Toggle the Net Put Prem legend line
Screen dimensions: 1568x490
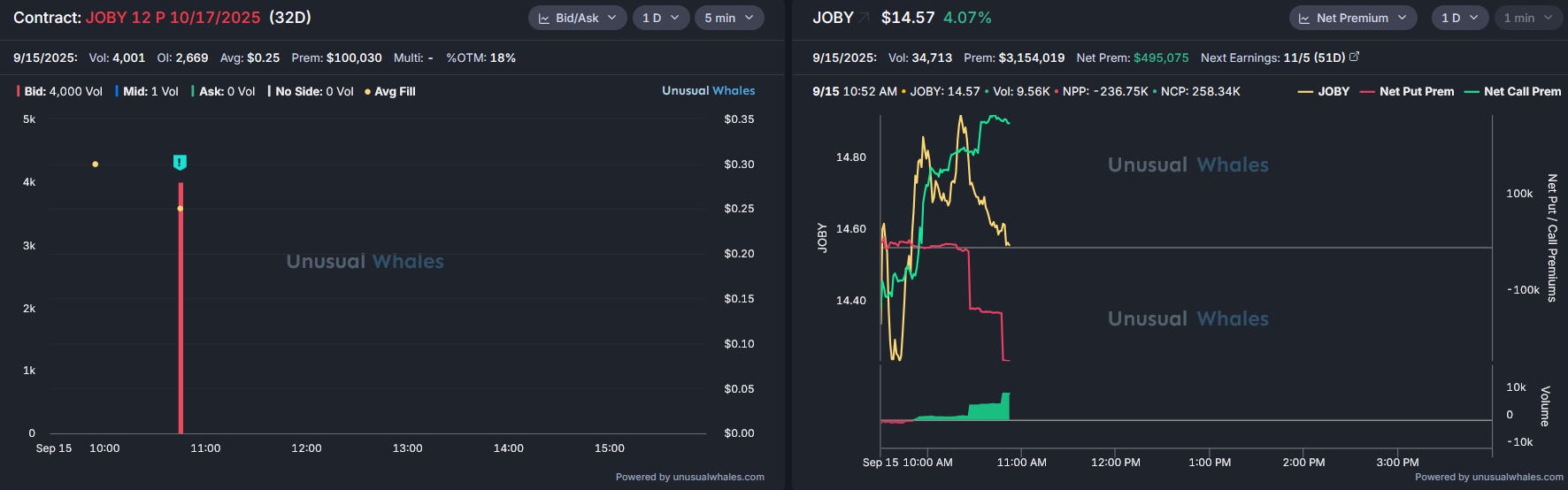point(1407,91)
